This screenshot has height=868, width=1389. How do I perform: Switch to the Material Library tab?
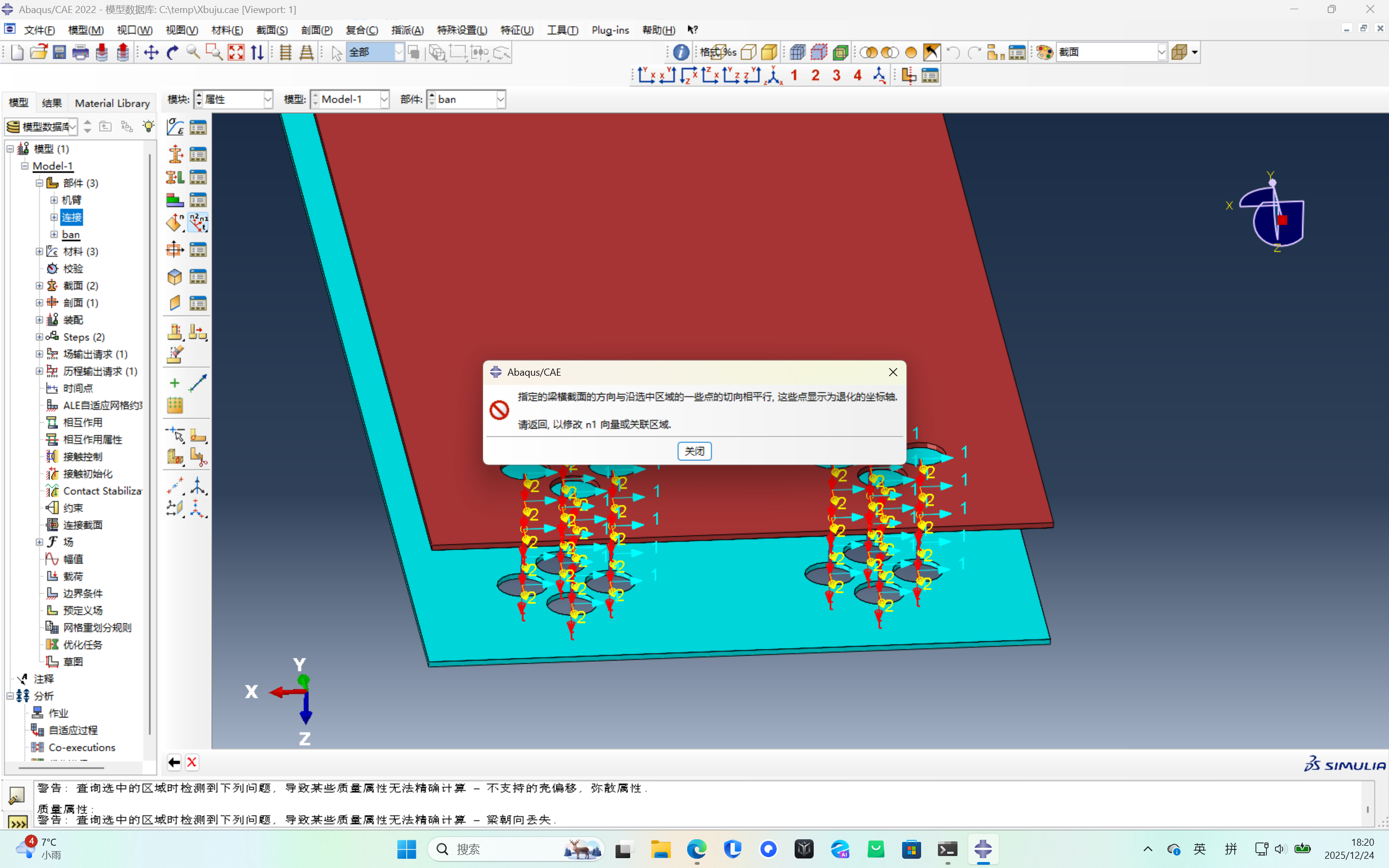(112, 103)
